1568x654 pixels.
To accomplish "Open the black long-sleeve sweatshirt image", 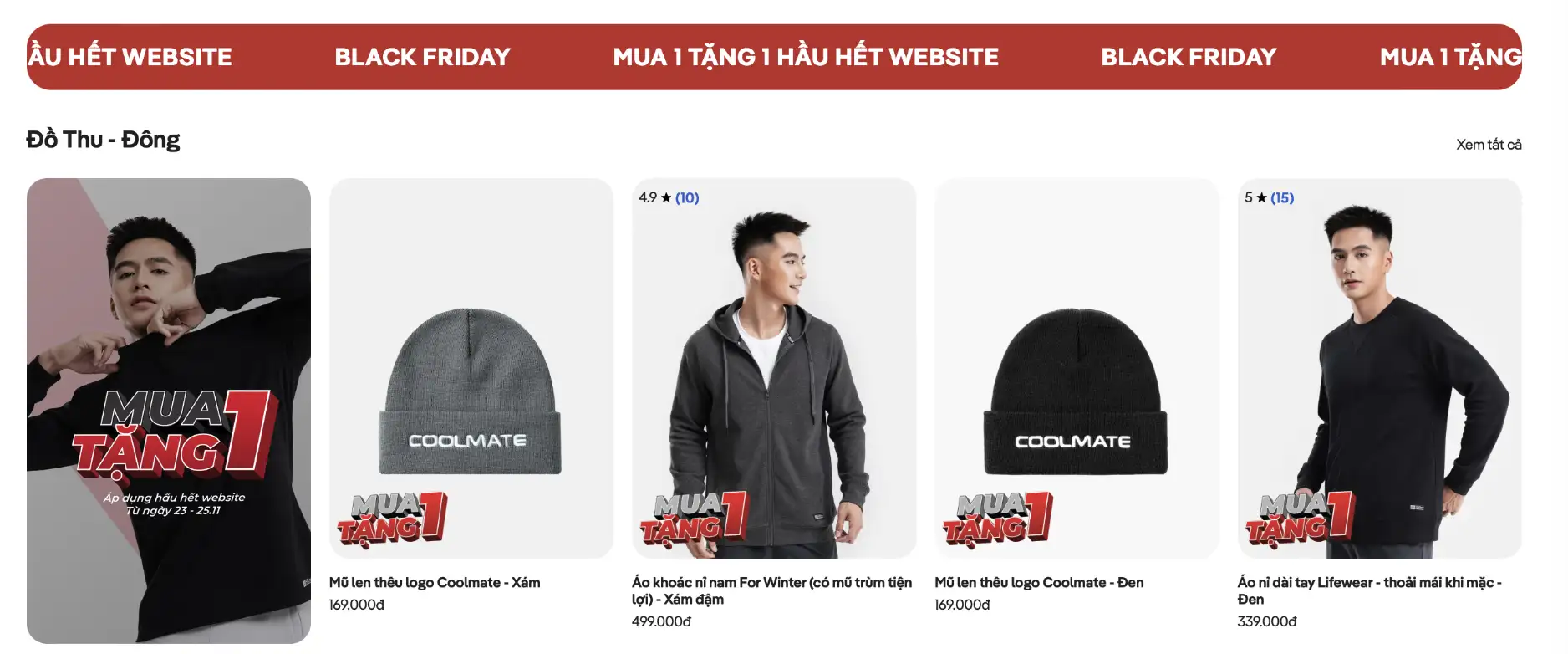I will coord(1379,368).
